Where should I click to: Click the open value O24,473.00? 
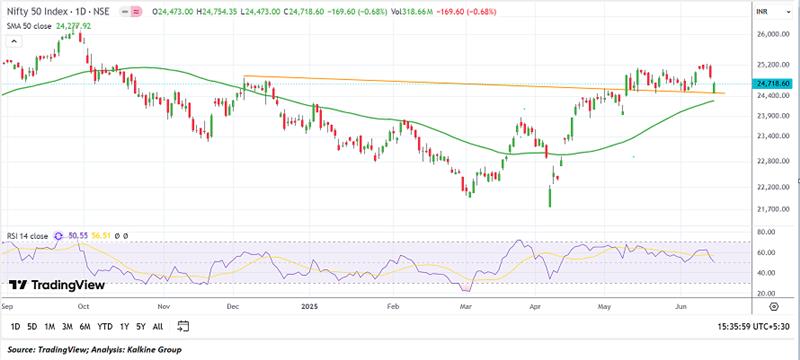[172, 11]
